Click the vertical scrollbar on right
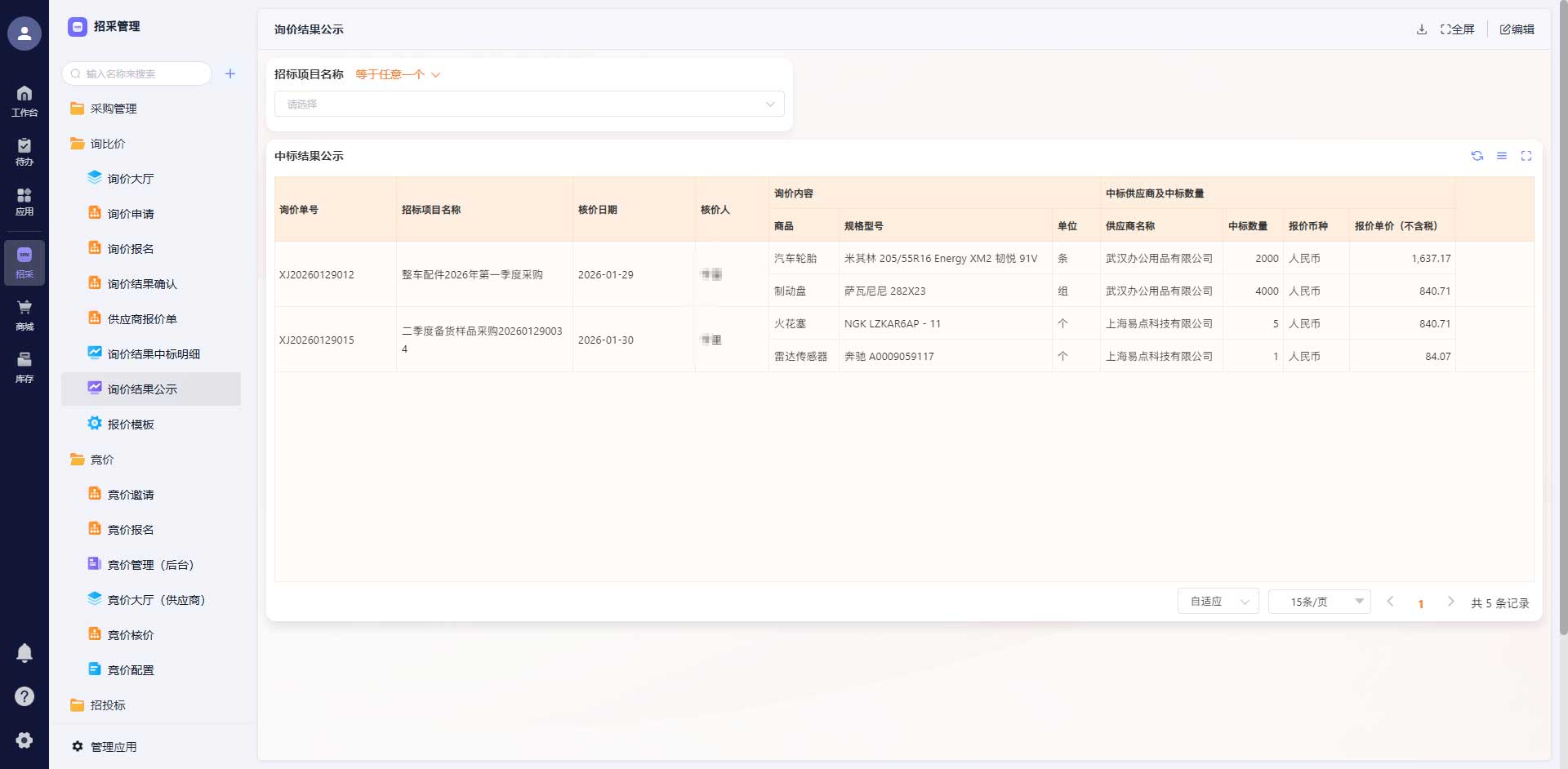 point(1563,318)
